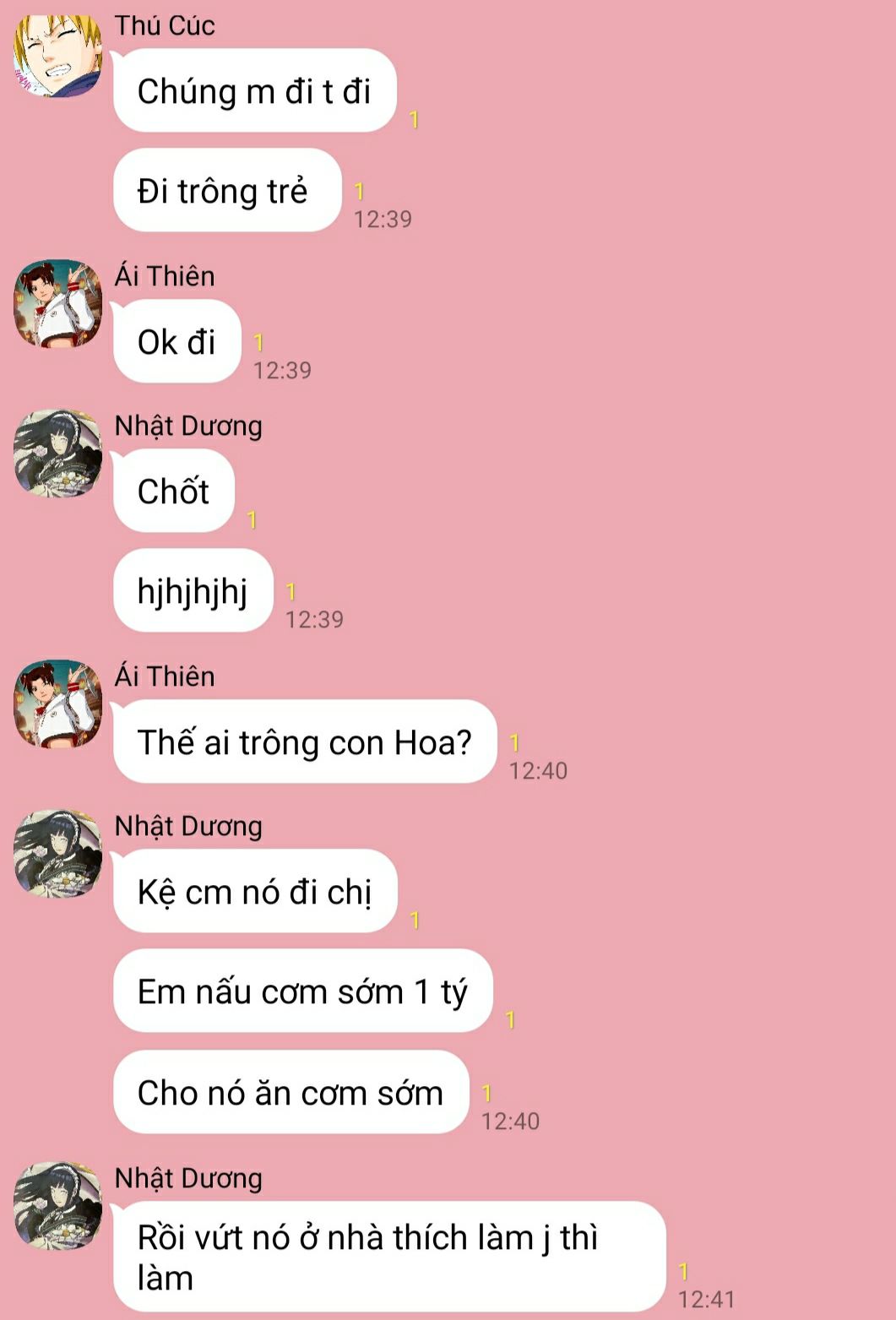Tap Nhật Dương's avatar beside "Rồi vứt nó ở nhà"

[58, 1205]
